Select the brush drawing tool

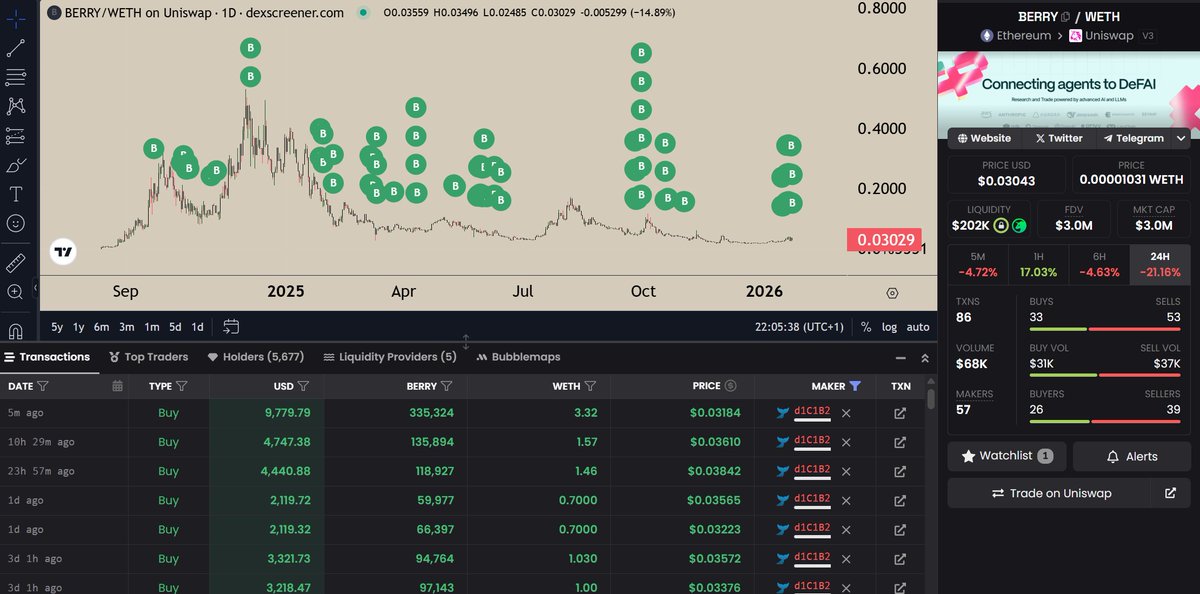[x=16, y=164]
